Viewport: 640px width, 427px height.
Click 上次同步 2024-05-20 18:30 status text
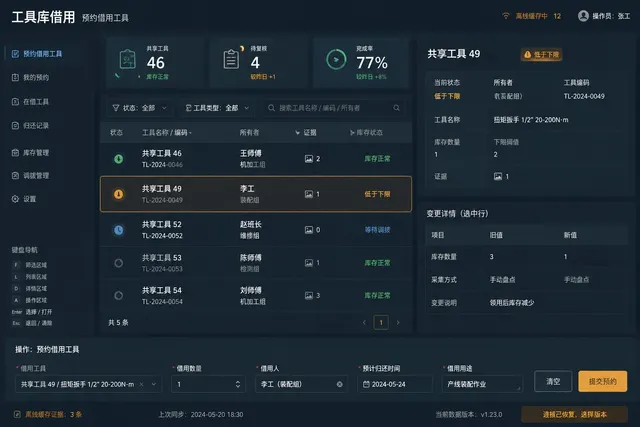click(x=200, y=414)
